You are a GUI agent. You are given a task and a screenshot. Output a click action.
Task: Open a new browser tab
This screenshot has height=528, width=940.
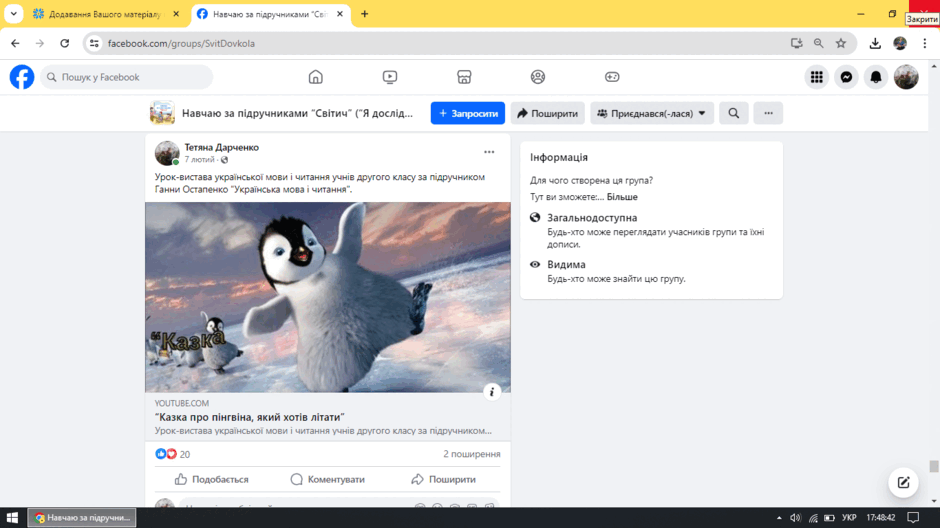(364, 14)
